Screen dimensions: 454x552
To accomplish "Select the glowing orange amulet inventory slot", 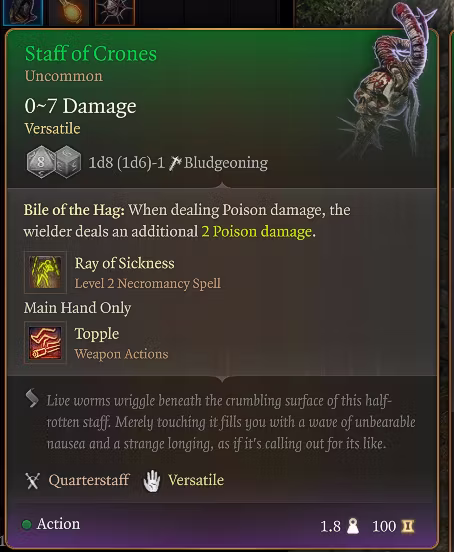I will [x=69, y=12].
